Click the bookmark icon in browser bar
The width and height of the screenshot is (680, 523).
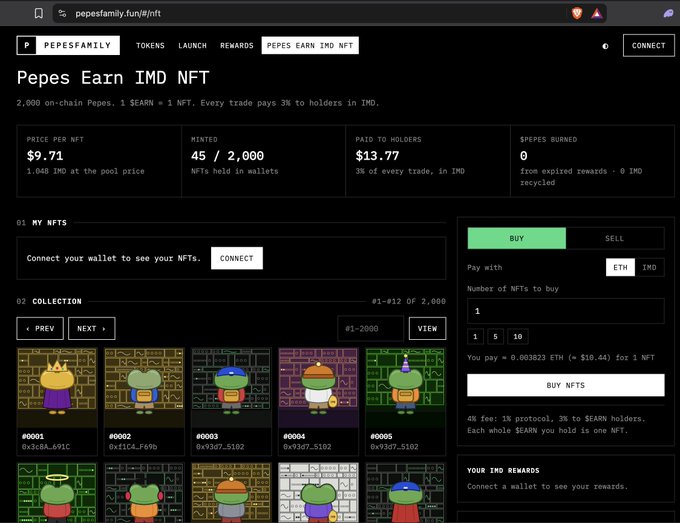tap(39, 13)
